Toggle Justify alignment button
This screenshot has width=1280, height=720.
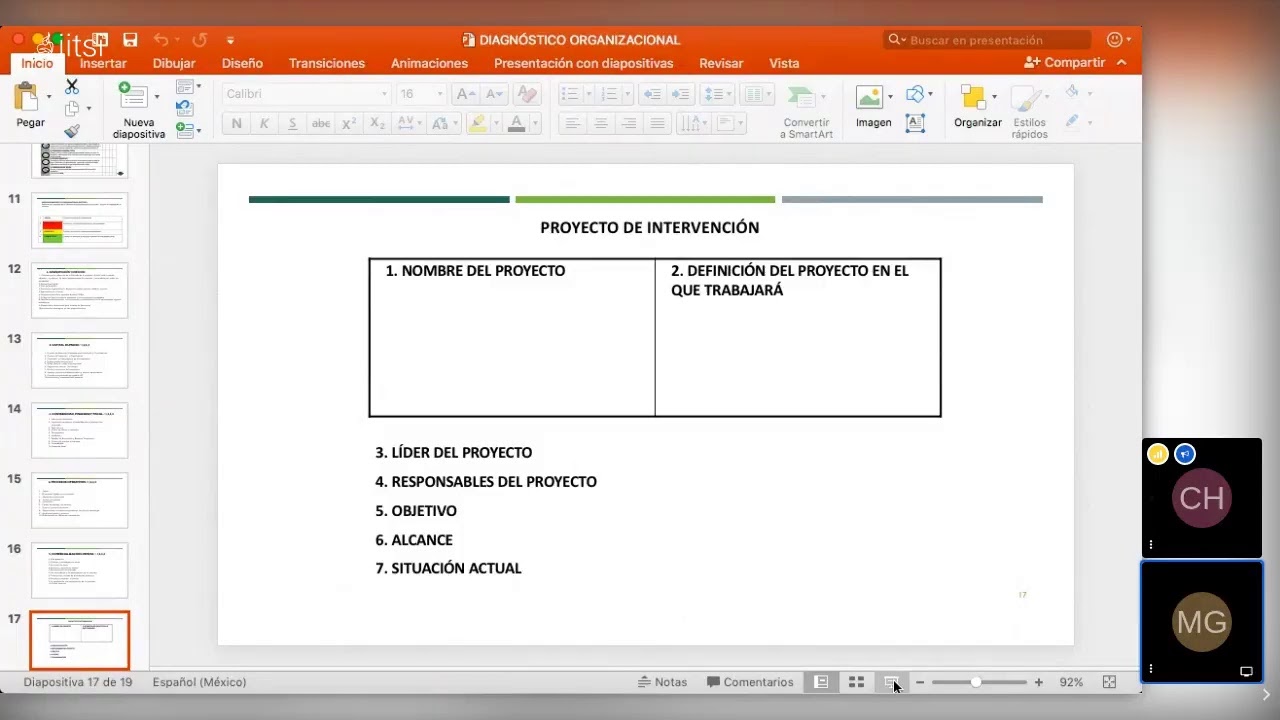(x=657, y=124)
